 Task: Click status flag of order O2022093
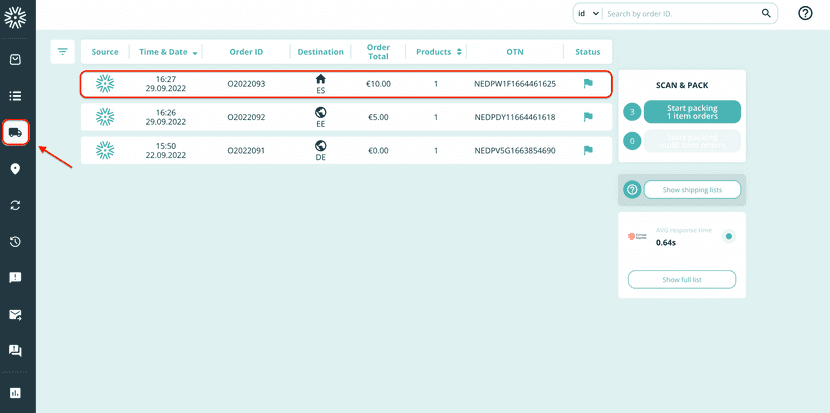(588, 84)
